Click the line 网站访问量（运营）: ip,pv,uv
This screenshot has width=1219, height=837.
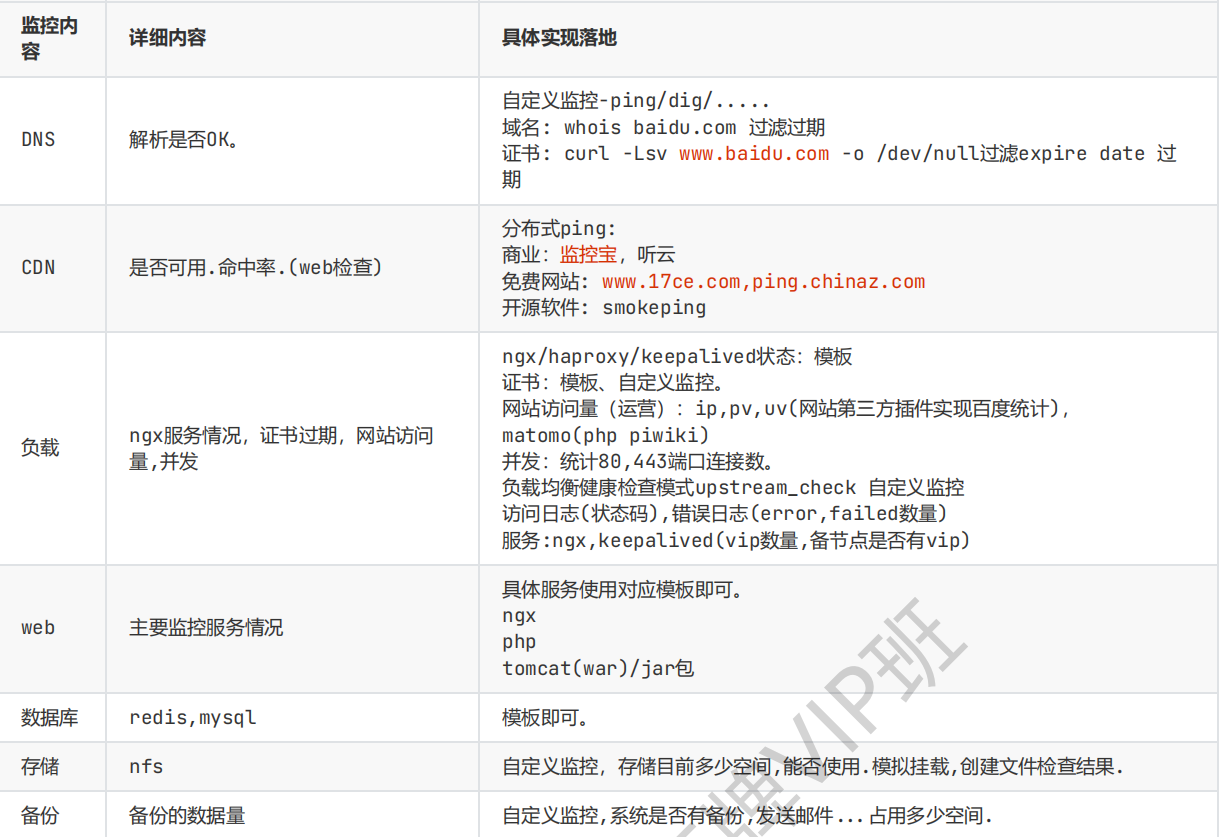pos(786,409)
